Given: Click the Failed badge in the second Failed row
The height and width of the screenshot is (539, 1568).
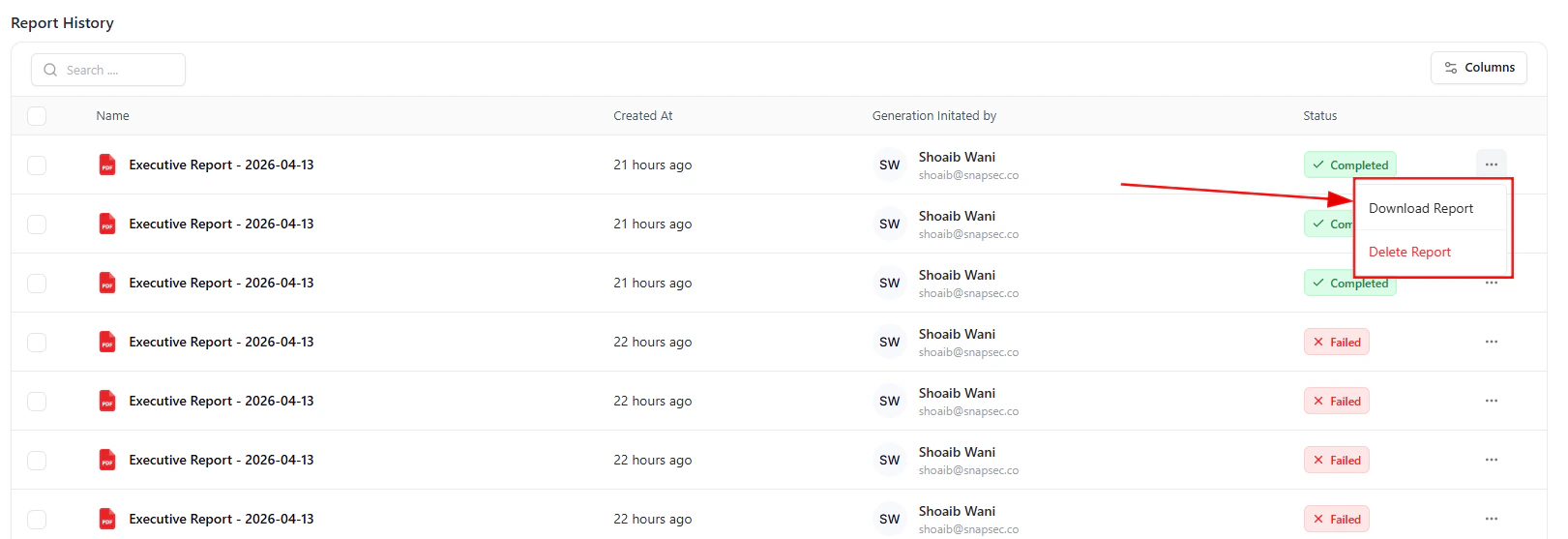Looking at the screenshot, I should (x=1336, y=402).
